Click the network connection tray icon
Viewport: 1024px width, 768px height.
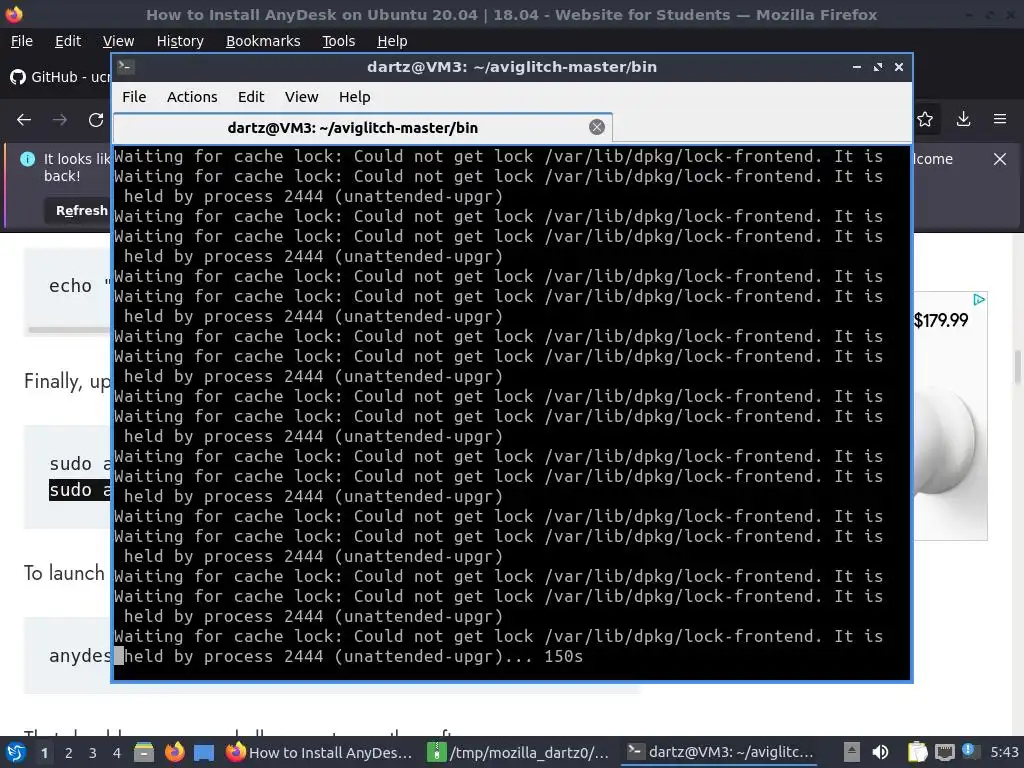pos(944,752)
